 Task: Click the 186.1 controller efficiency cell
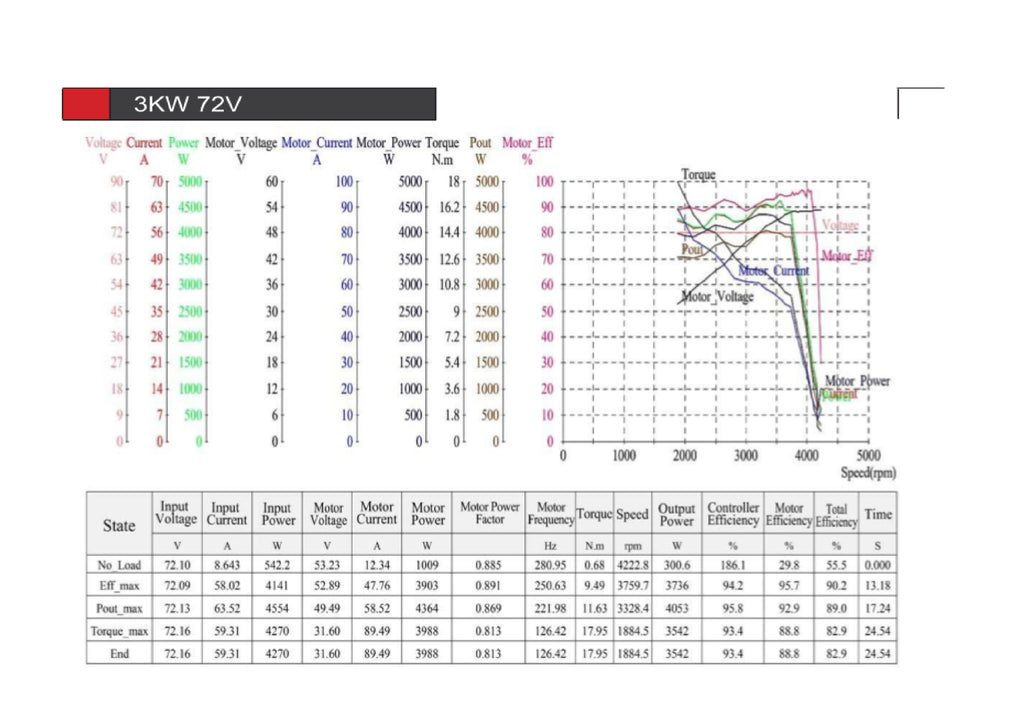733,565
